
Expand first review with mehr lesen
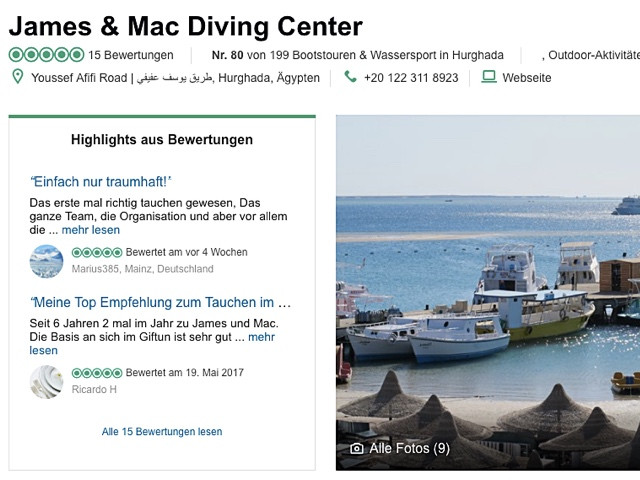click(x=91, y=230)
